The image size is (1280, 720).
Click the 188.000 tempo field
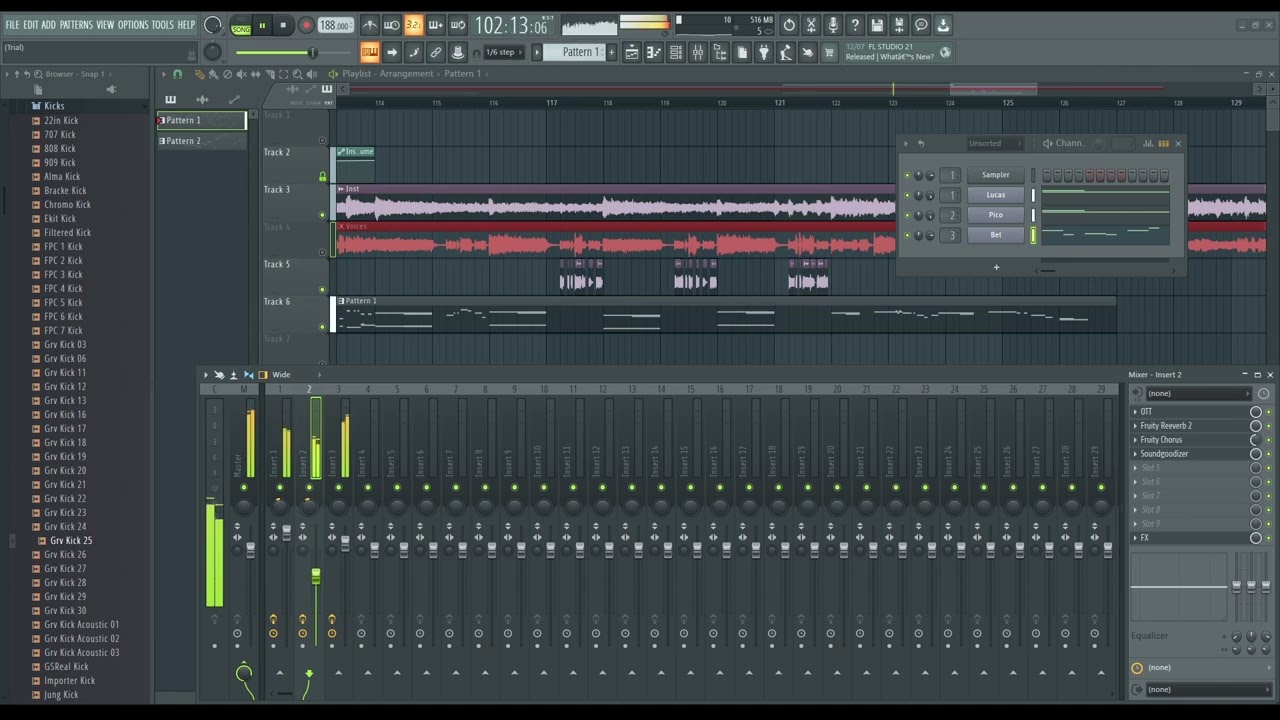335,25
